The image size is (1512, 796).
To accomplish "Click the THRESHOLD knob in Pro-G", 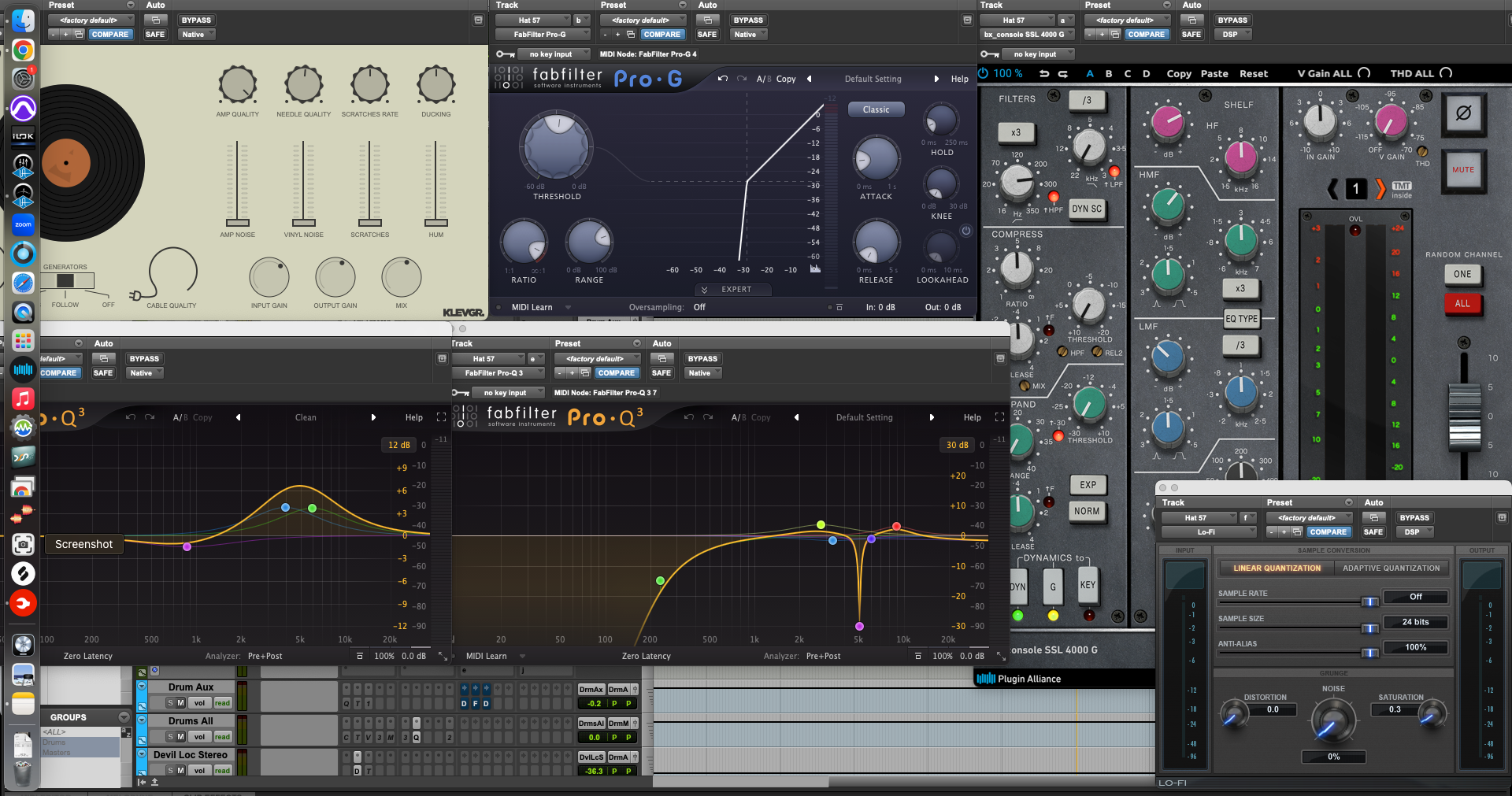I will 556,147.
